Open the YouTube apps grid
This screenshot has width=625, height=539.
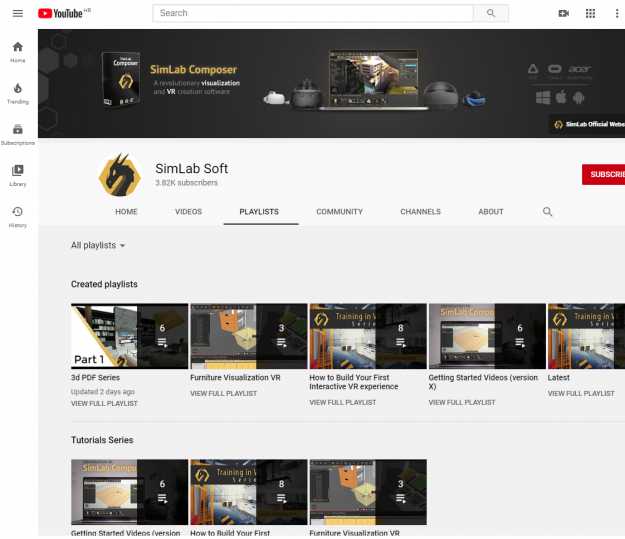(590, 13)
